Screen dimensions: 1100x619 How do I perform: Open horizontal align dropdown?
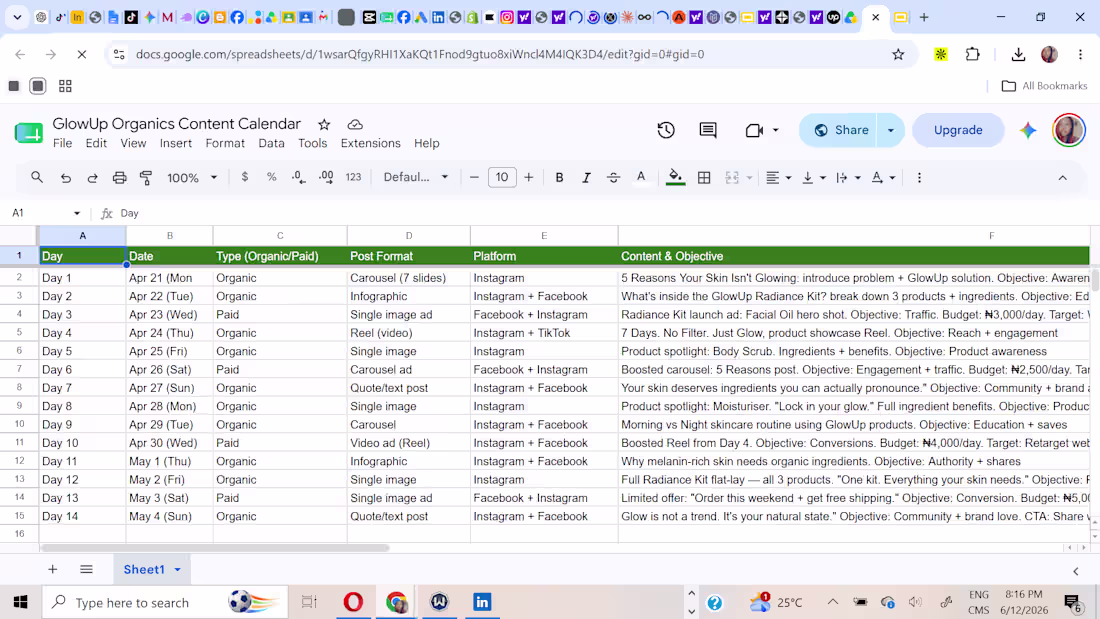[x=778, y=178]
